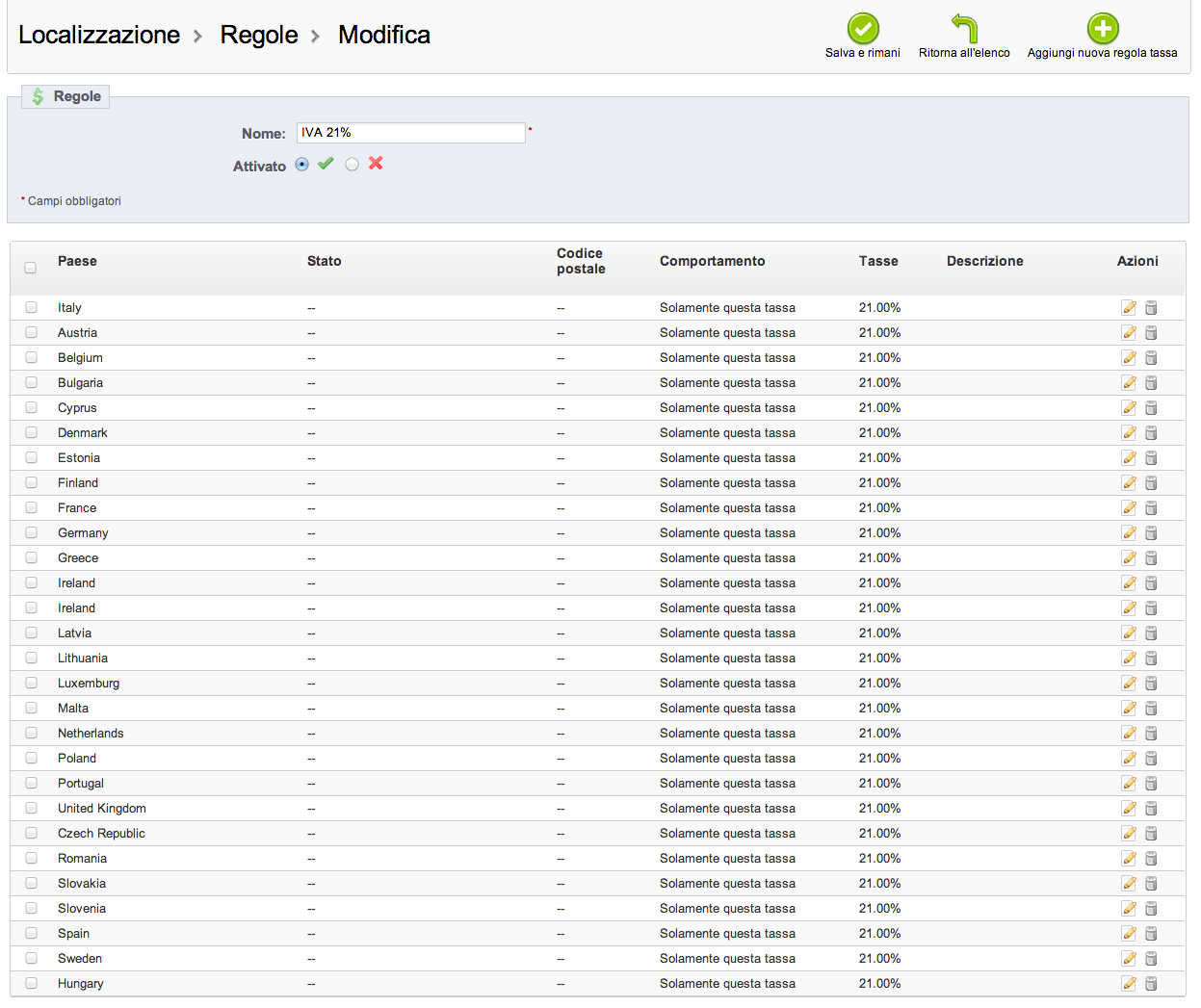
Task: Click the Comportamento column header
Action: coord(713,261)
